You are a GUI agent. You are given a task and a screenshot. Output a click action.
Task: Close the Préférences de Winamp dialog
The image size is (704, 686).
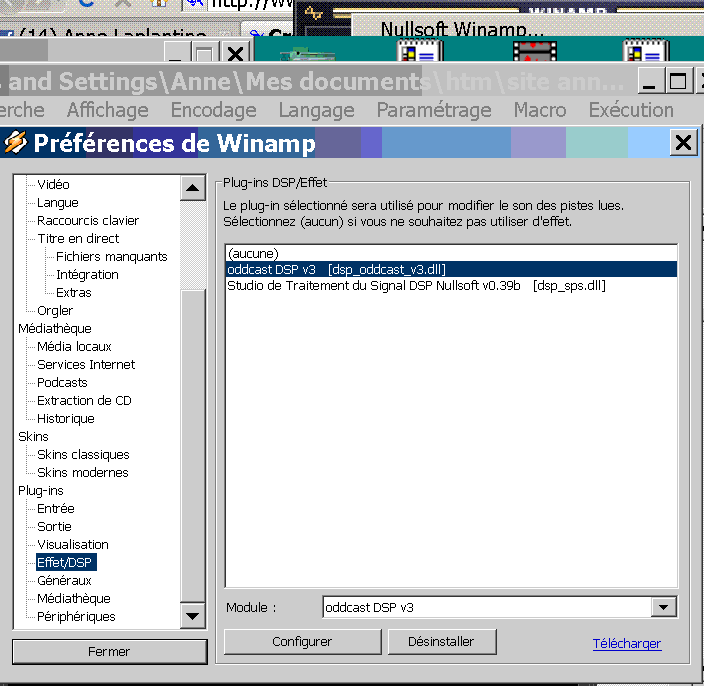pyautogui.click(x=683, y=143)
